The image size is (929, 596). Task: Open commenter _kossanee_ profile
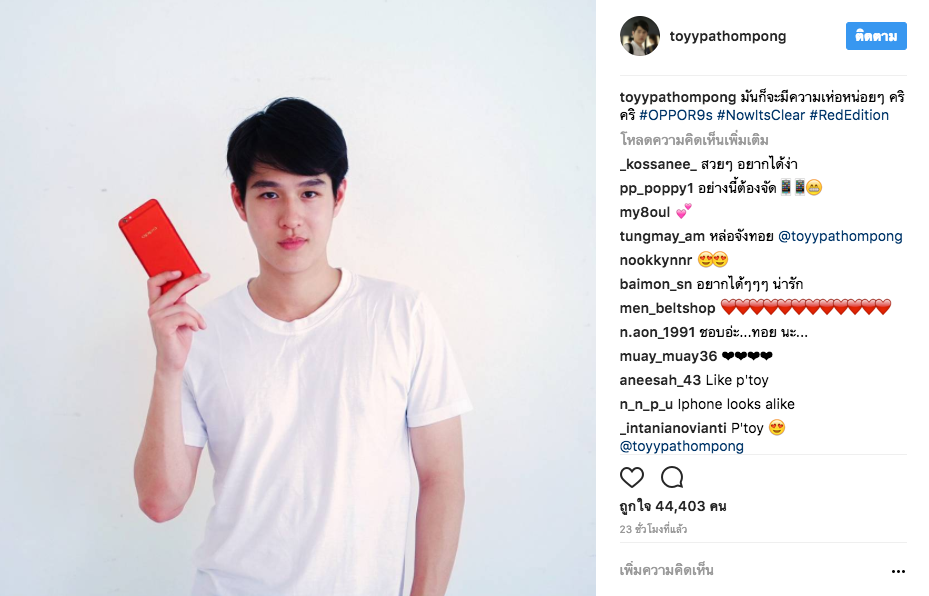click(x=658, y=164)
